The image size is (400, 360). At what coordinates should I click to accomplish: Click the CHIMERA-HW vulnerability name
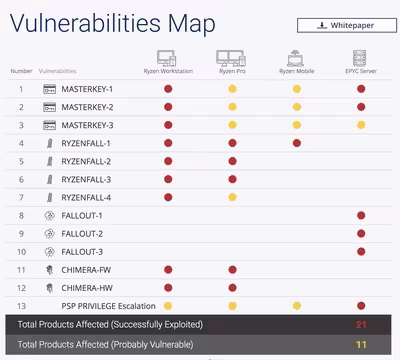tap(87, 288)
